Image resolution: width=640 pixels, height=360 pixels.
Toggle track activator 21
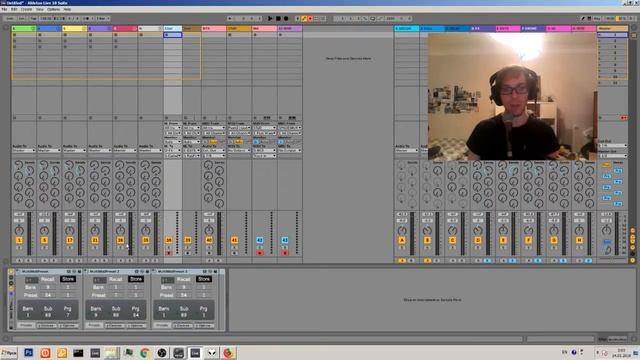point(95,240)
